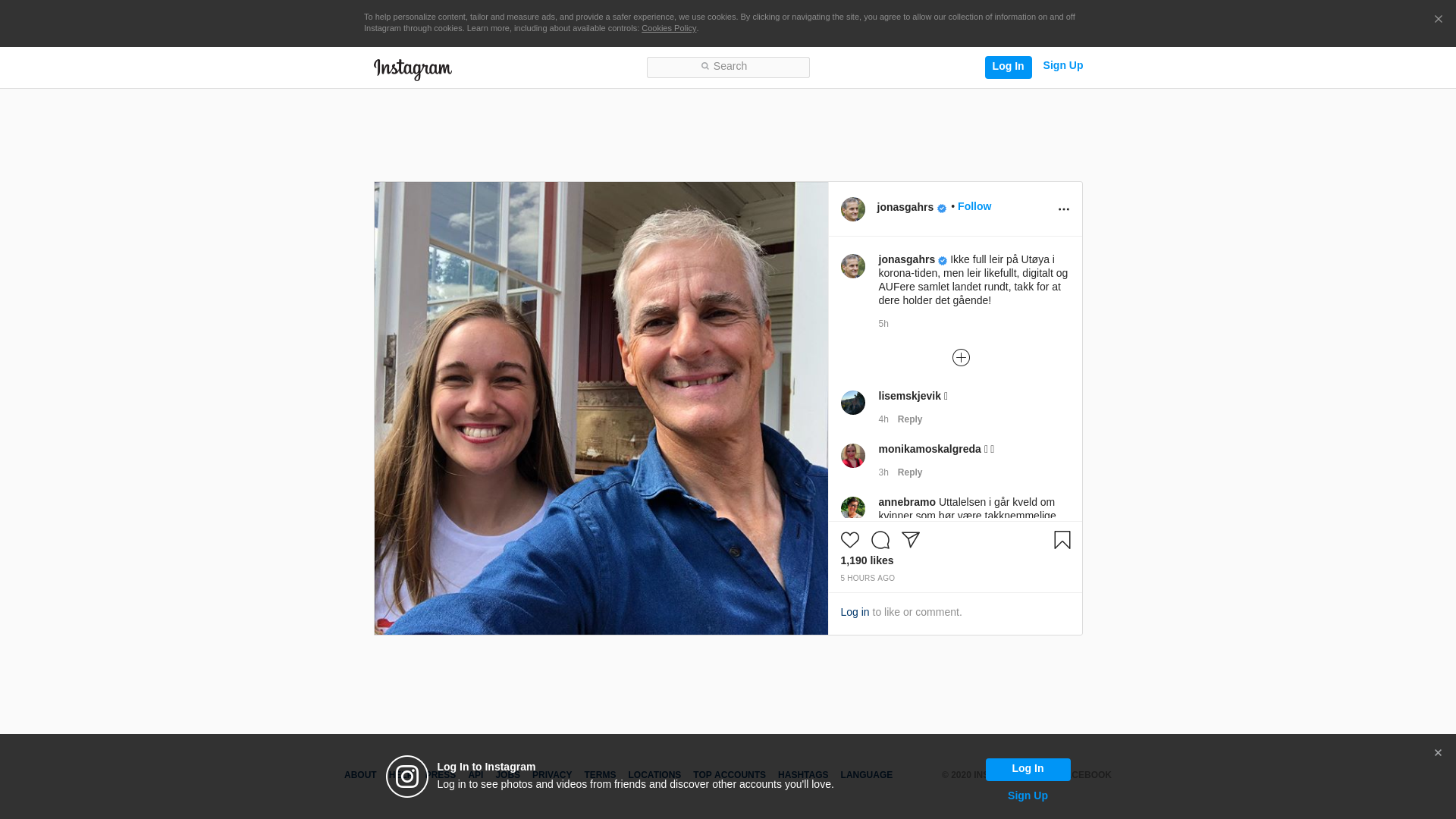Click the post selfie photo
This screenshot has width=1456, height=819.
tap(601, 408)
